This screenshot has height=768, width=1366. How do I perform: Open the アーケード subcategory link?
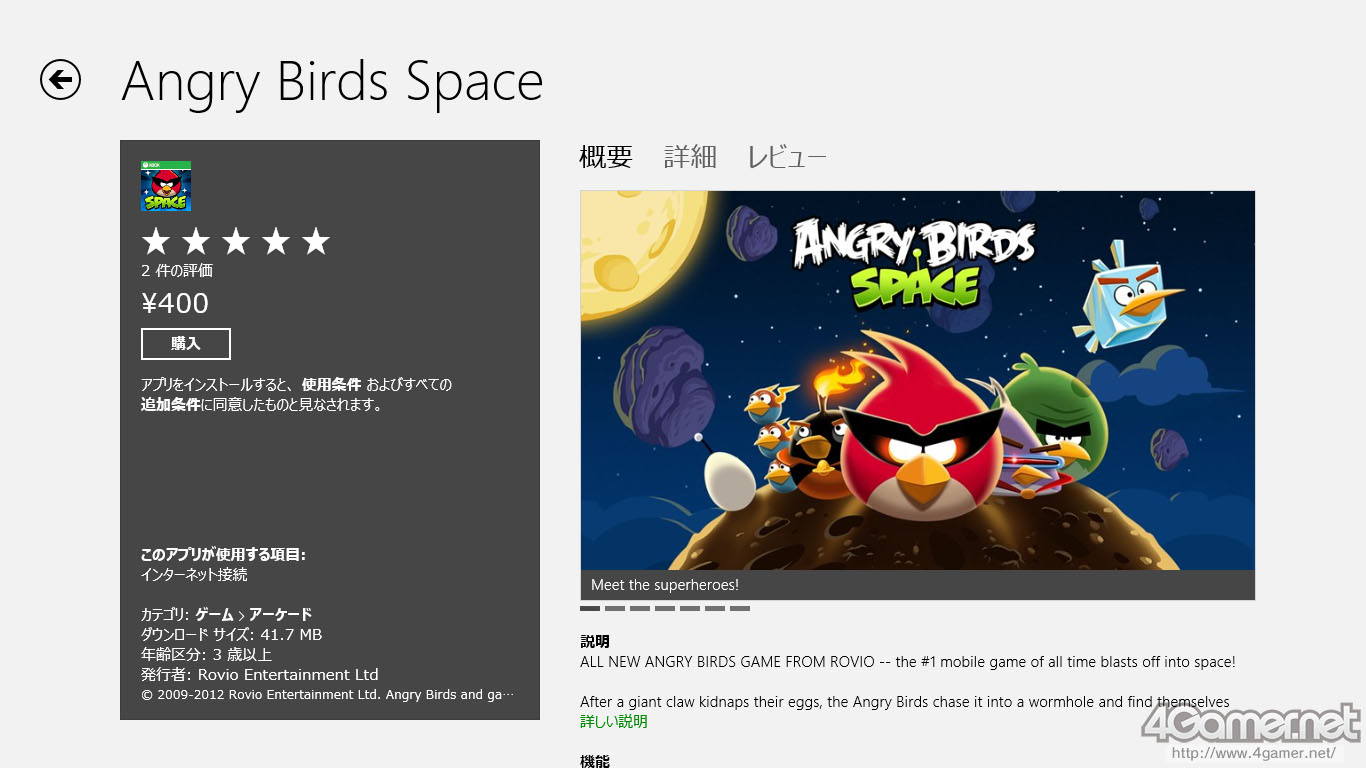coord(281,614)
